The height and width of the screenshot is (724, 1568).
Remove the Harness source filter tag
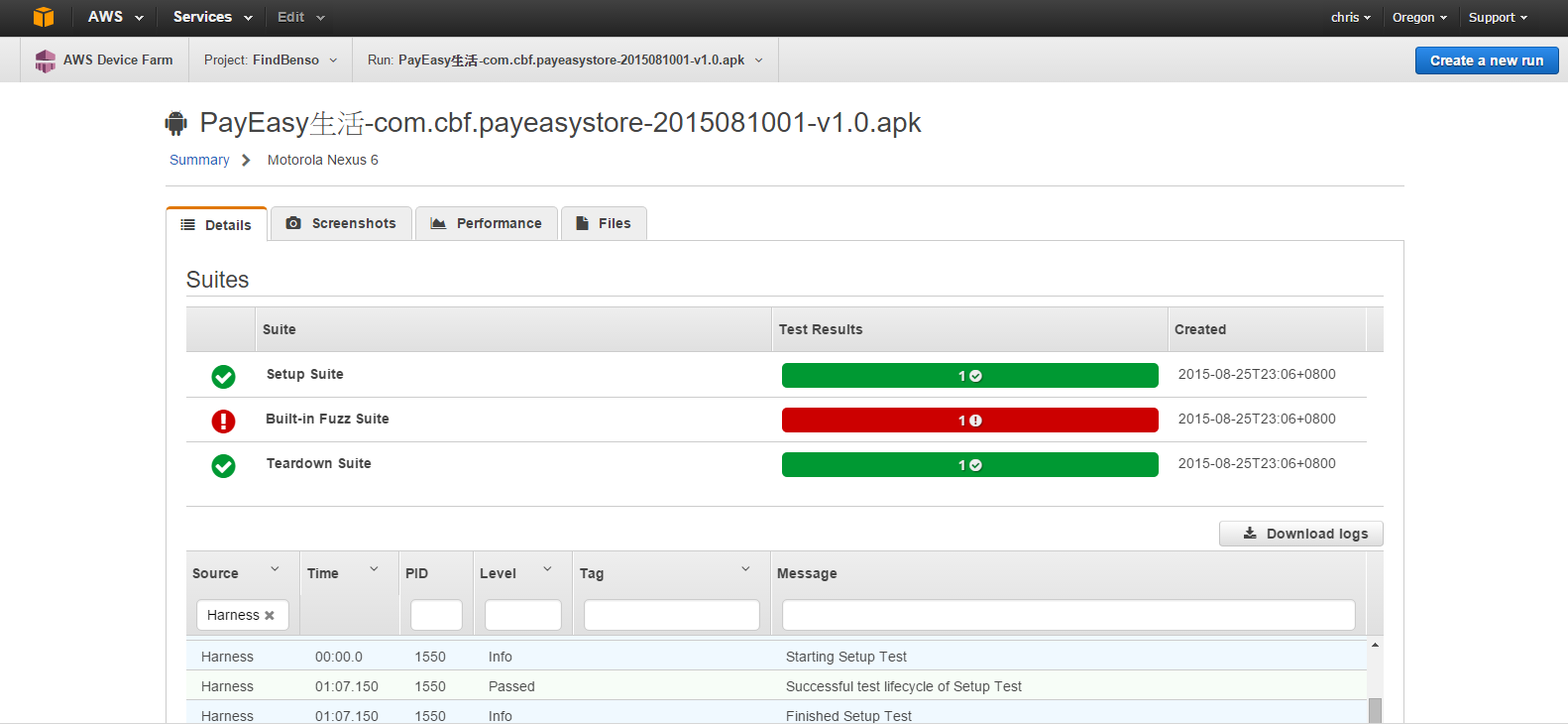270,616
